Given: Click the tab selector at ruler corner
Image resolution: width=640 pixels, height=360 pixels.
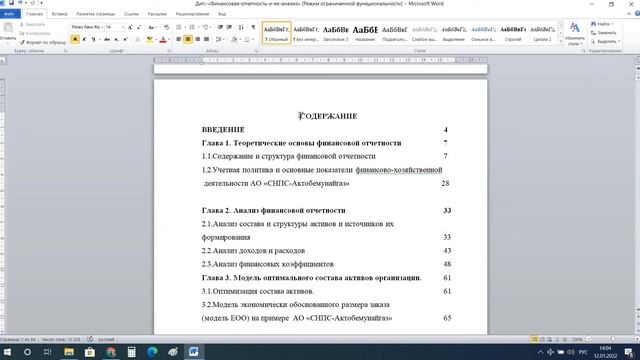Looking at the screenshot, I should 3,60.
